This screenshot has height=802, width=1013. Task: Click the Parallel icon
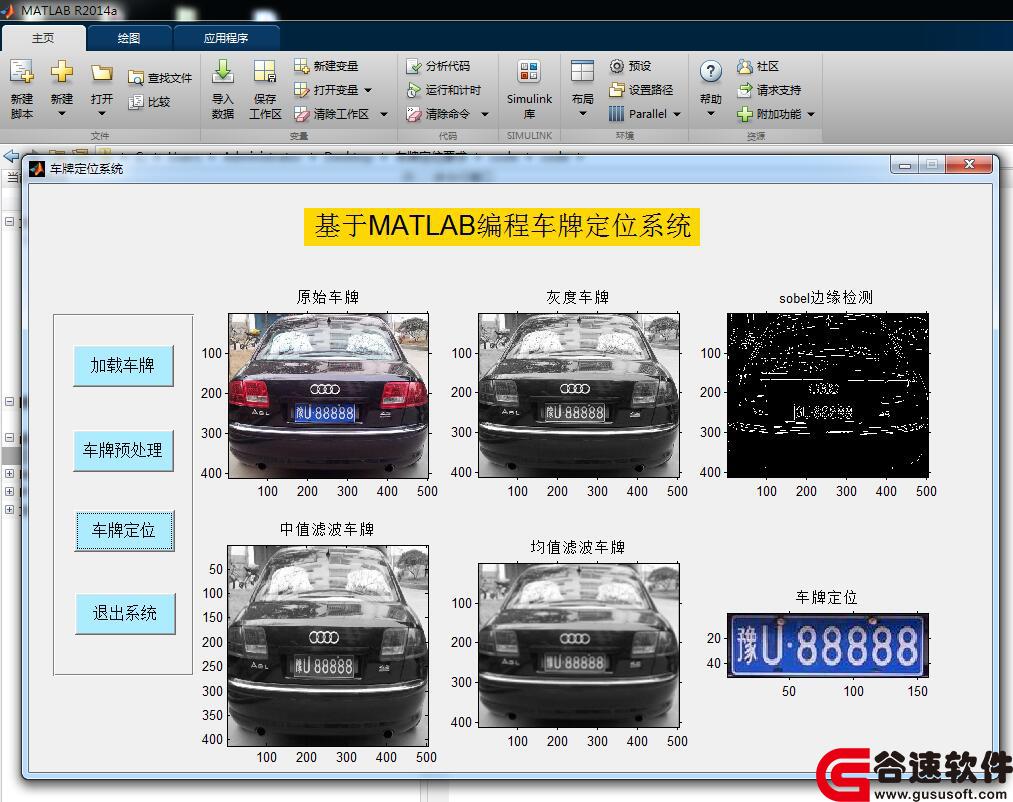617,114
